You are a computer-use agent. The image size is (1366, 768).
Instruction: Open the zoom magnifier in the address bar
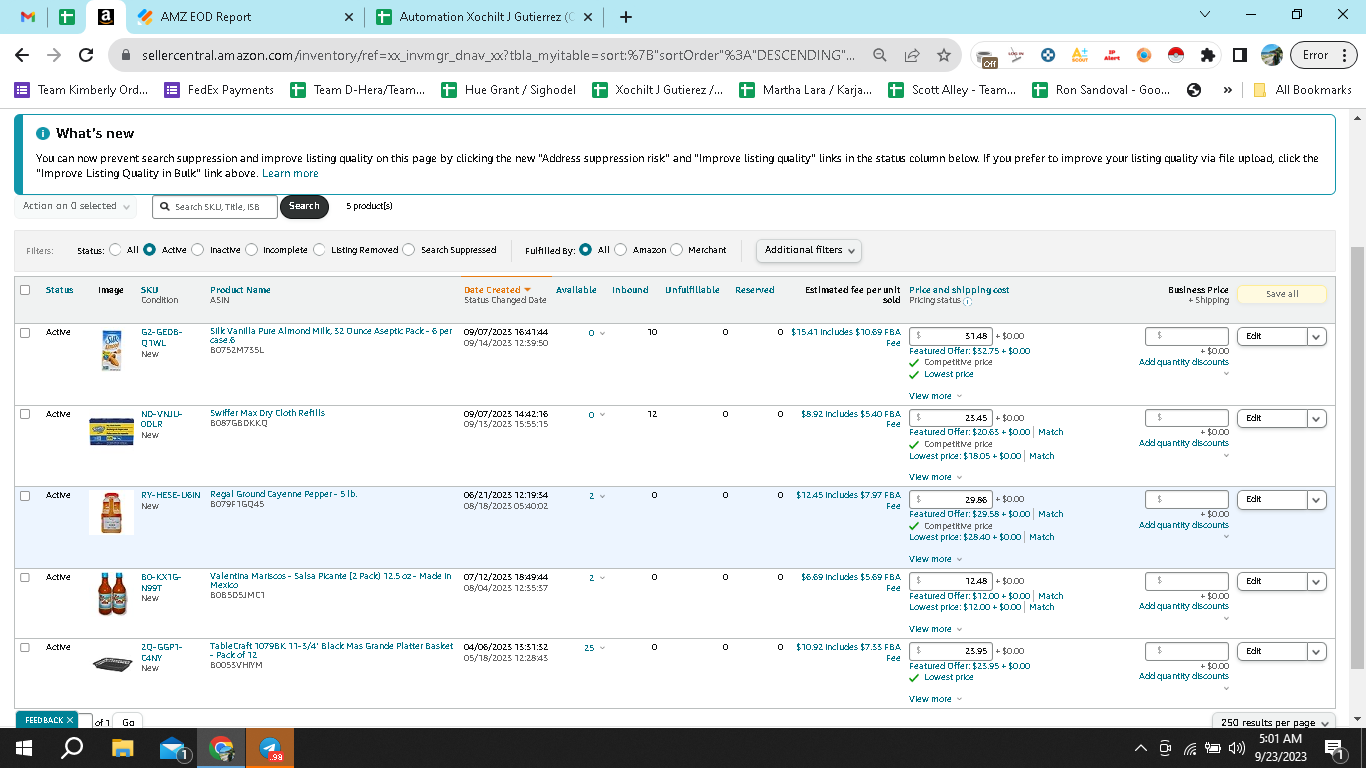click(x=879, y=55)
